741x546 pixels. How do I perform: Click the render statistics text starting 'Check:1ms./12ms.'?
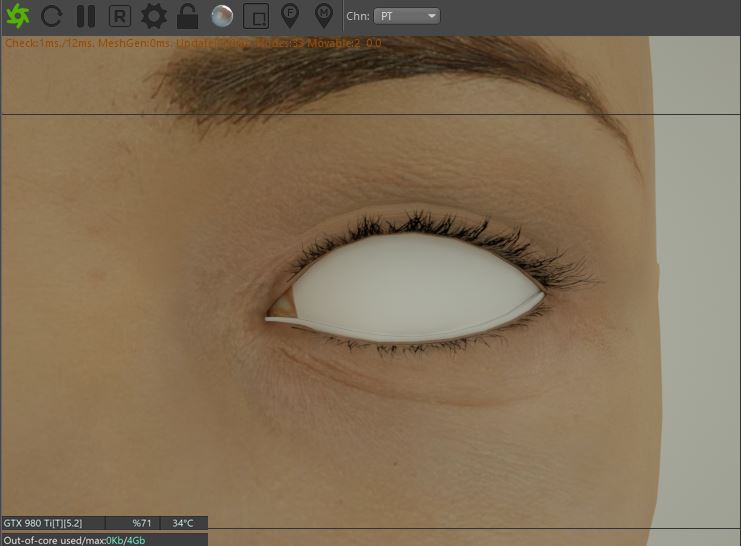pyautogui.click(x=193, y=43)
